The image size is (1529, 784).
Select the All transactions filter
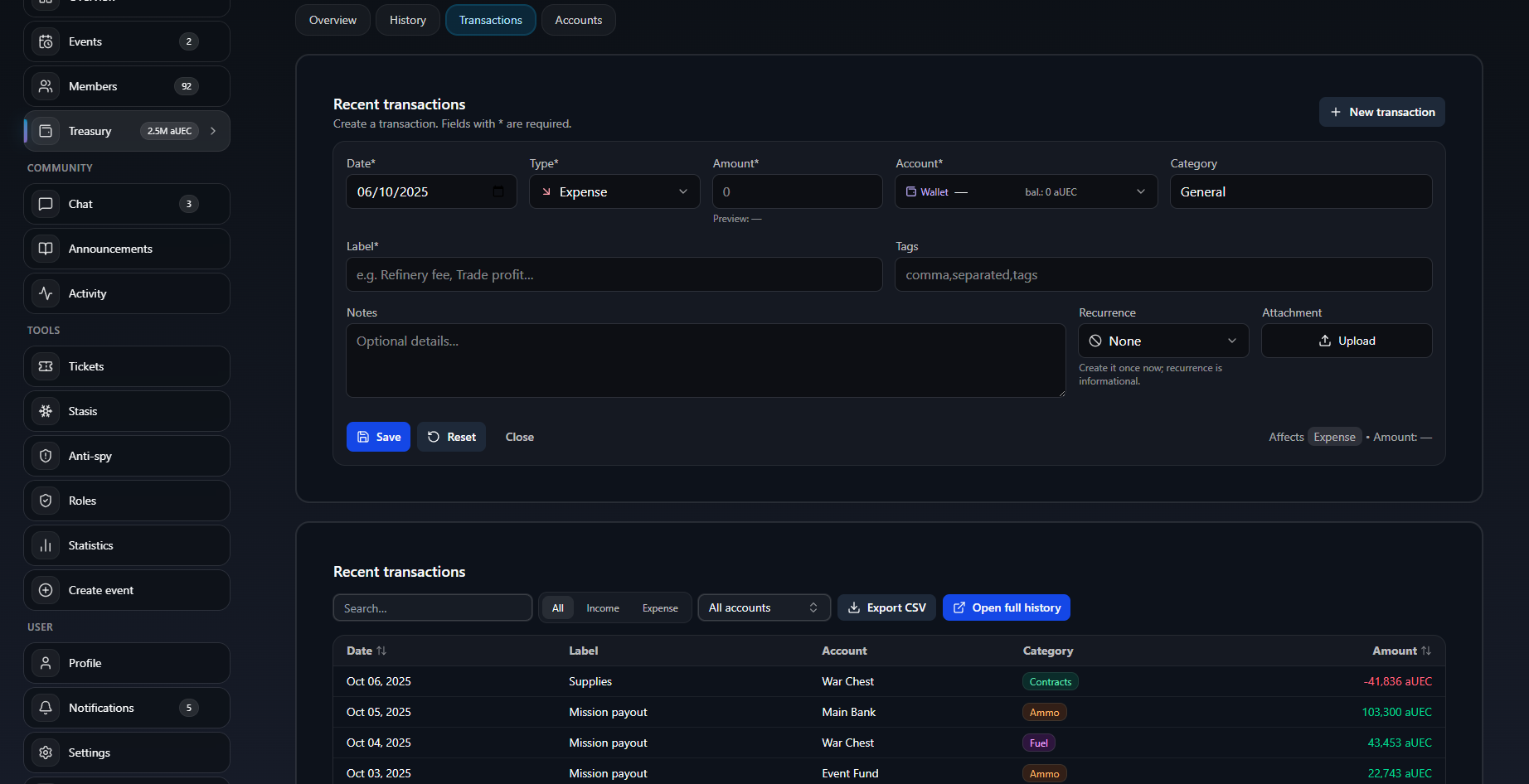[558, 608]
